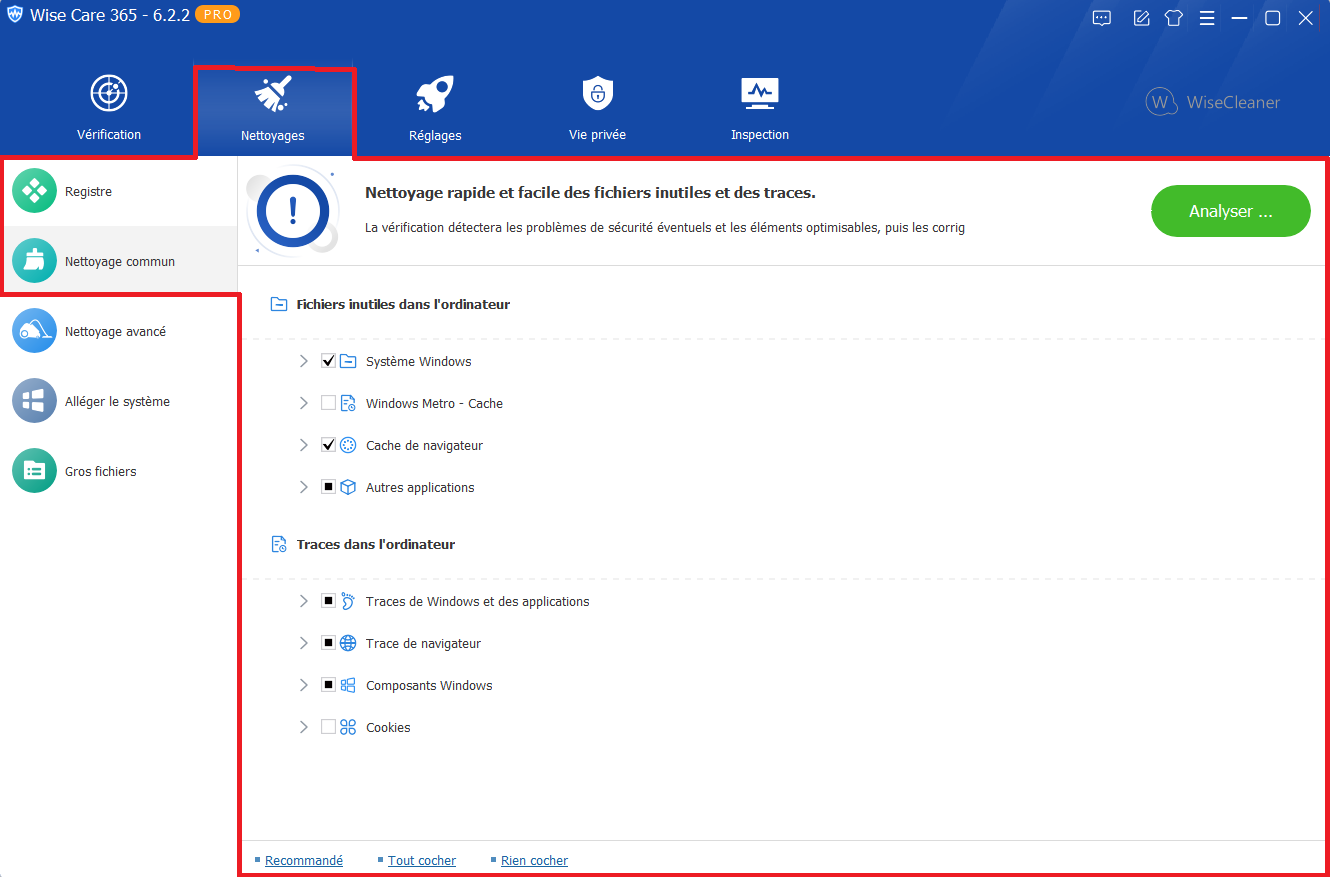Image resolution: width=1330 pixels, height=877 pixels.
Task: Open the feedback chat icon in title bar
Action: pyautogui.click(x=1102, y=18)
